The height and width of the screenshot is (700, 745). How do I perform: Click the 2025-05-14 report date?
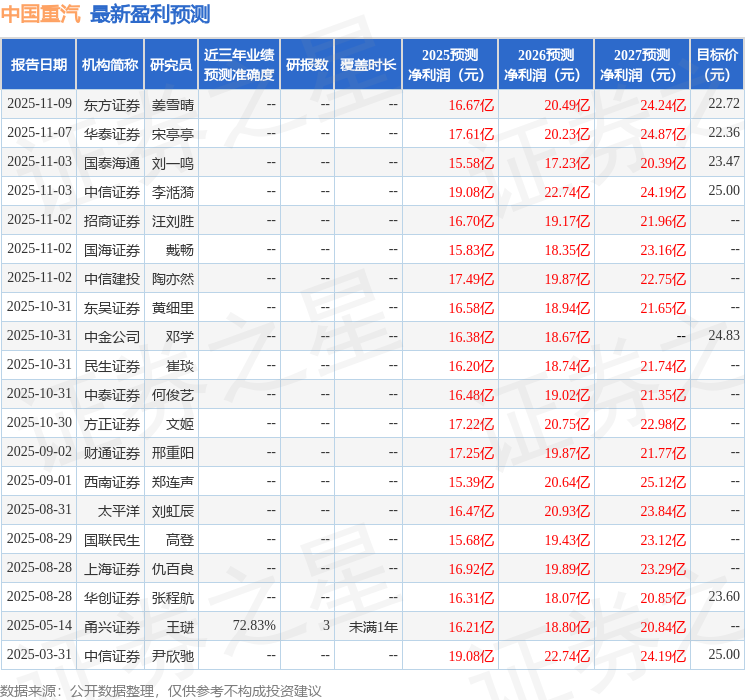pyautogui.click(x=39, y=625)
